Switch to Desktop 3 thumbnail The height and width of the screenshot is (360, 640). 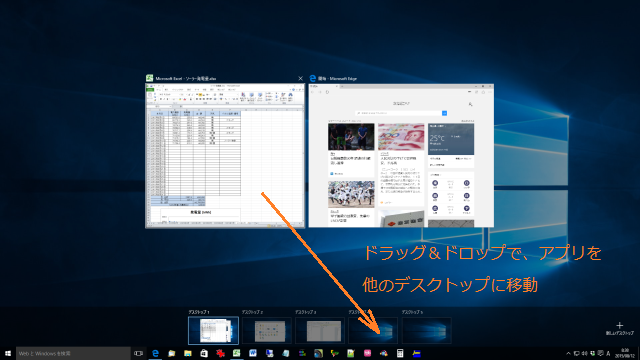[320, 331]
